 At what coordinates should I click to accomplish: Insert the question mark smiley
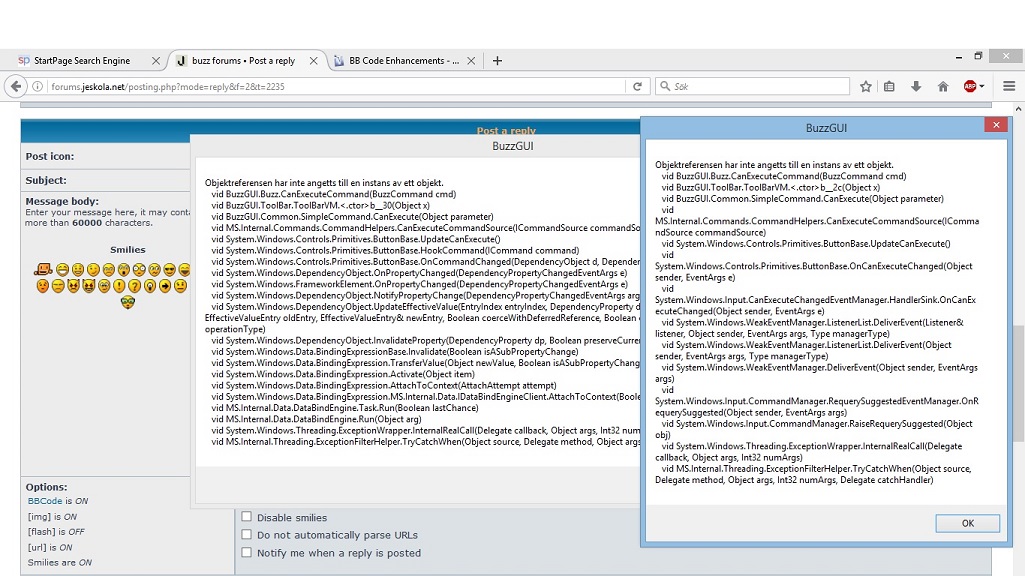(134, 286)
